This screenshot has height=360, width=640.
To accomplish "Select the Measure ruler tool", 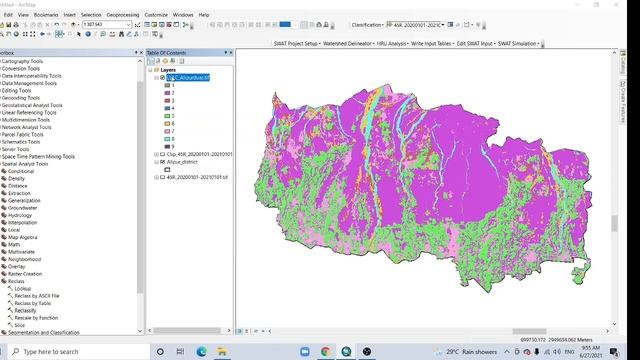I will [112, 34].
